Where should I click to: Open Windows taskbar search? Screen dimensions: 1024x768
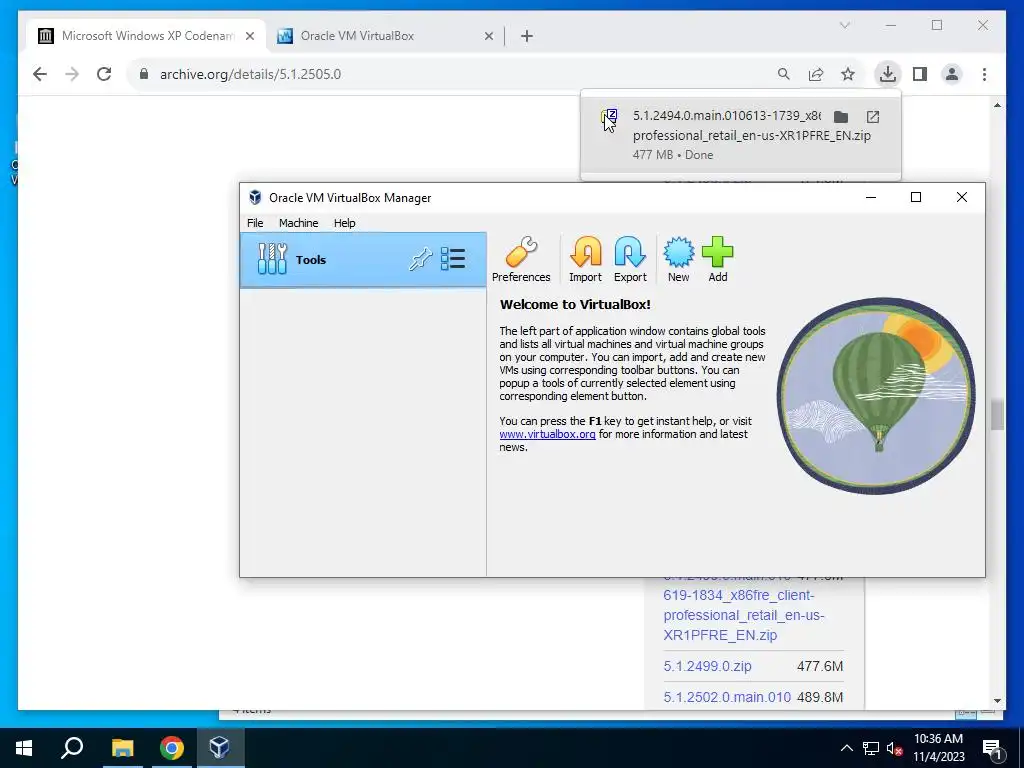click(72, 748)
